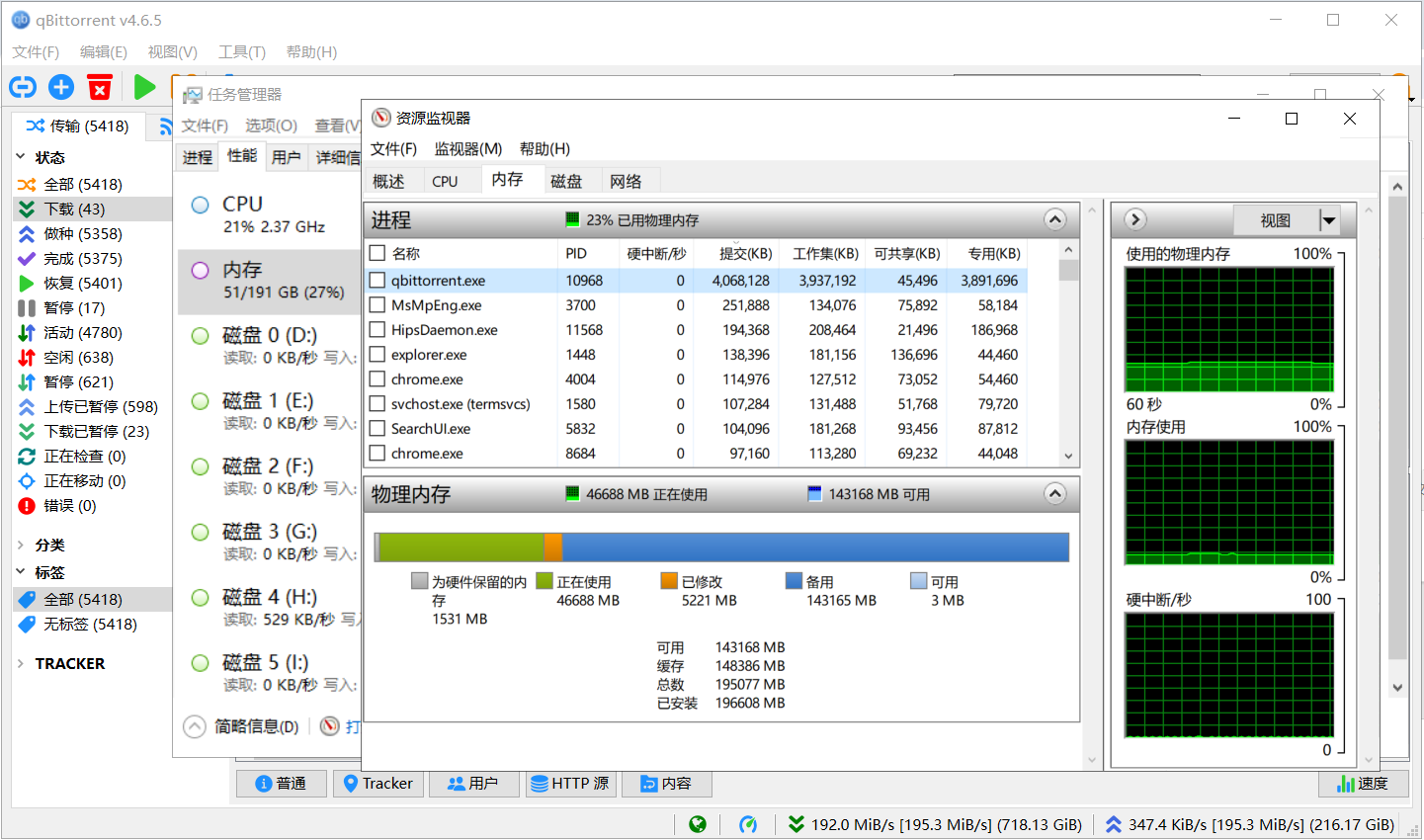This screenshot has height=840, width=1424.
Task: Open the 普通 general bottom tab
Action: coord(282,784)
